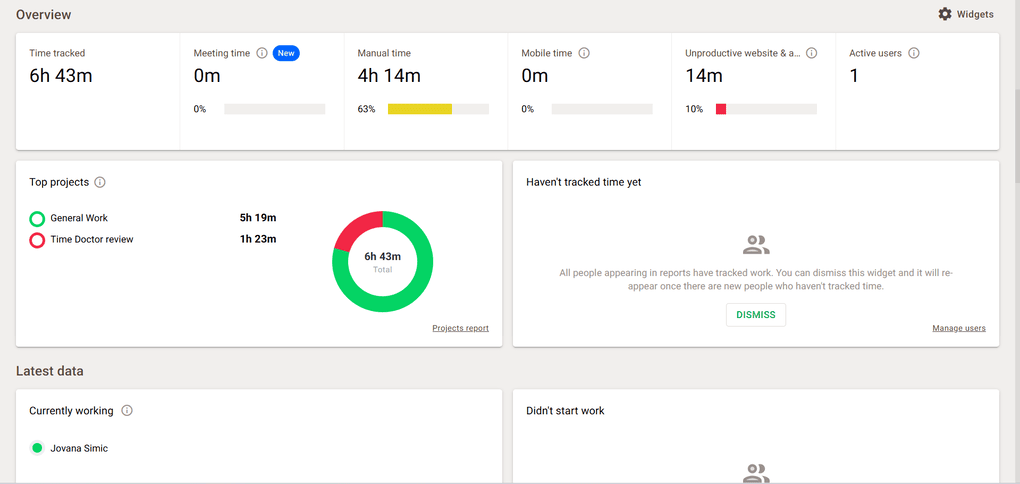Open the Projects report link
Screen dimensions: 1020x484
point(461,328)
